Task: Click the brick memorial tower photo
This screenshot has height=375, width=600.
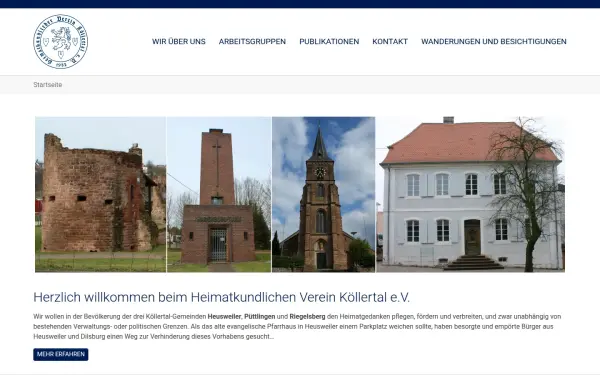Action: [219, 194]
